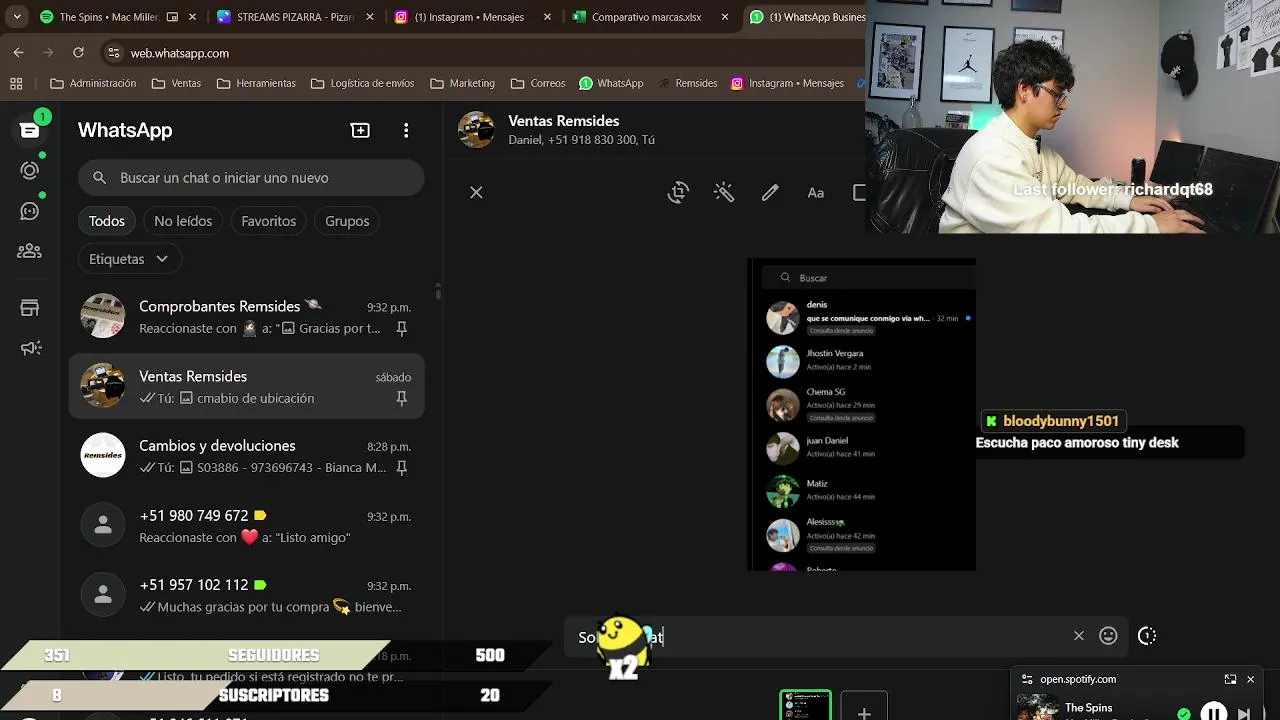Open the Channels sidebar icon
The width and height of the screenshot is (1280, 720).
click(x=29, y=211)
